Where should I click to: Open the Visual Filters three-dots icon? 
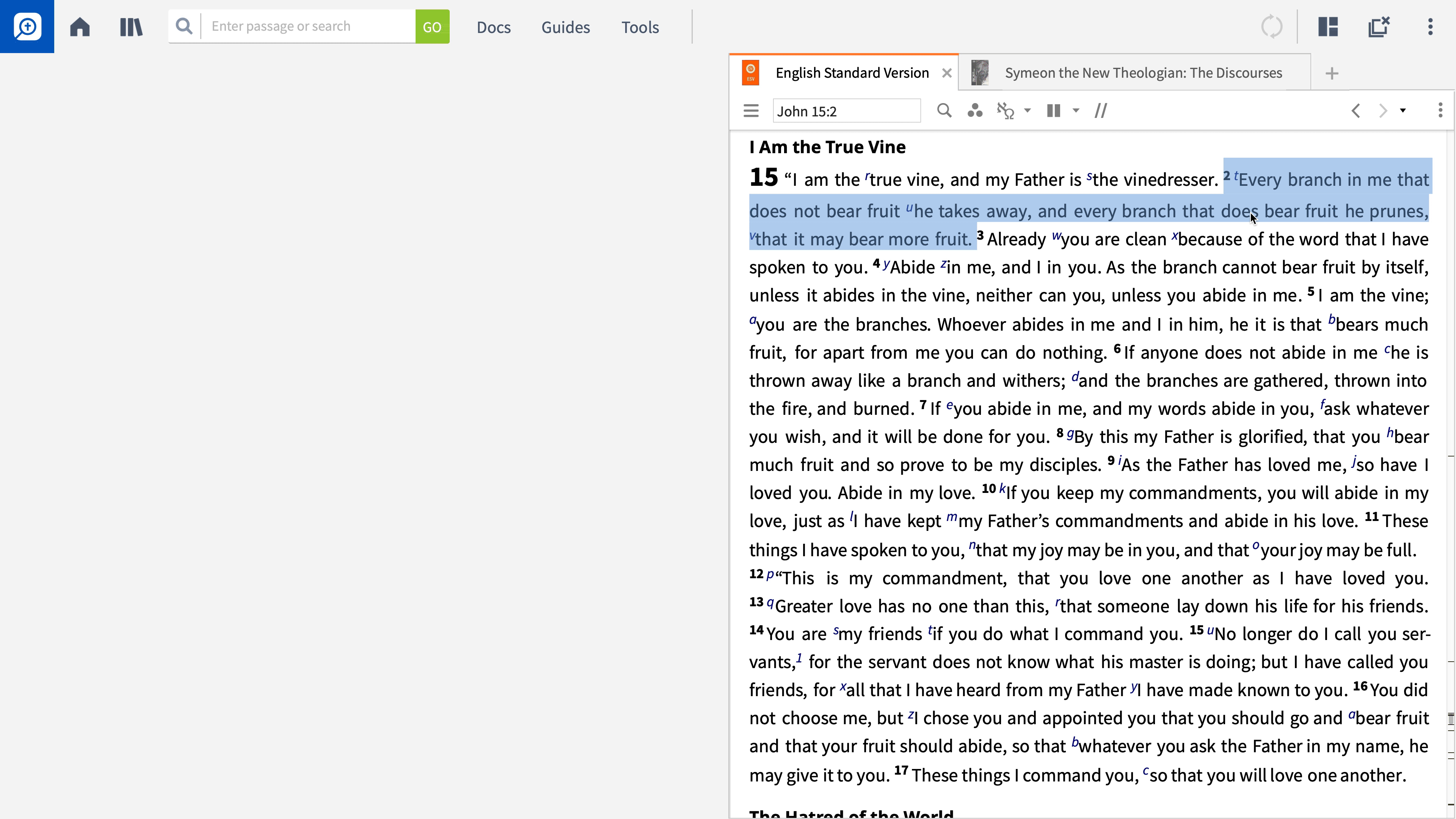[975, 111]
